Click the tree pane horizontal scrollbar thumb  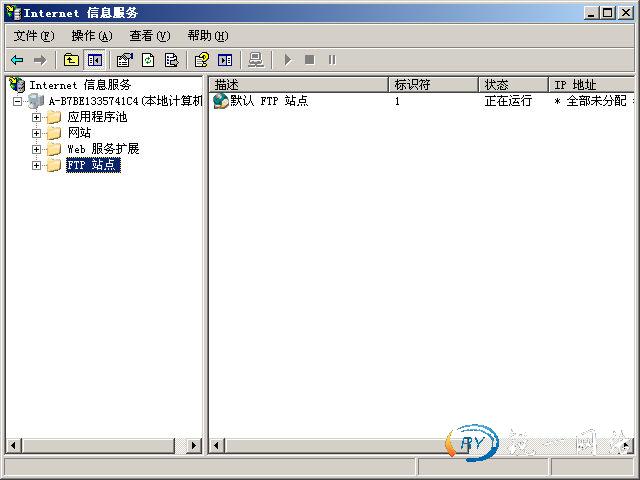coord(98,445)
